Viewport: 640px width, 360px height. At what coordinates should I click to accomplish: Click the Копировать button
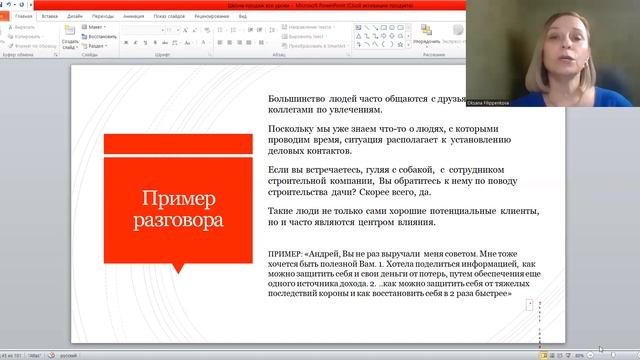pos(25,36)
